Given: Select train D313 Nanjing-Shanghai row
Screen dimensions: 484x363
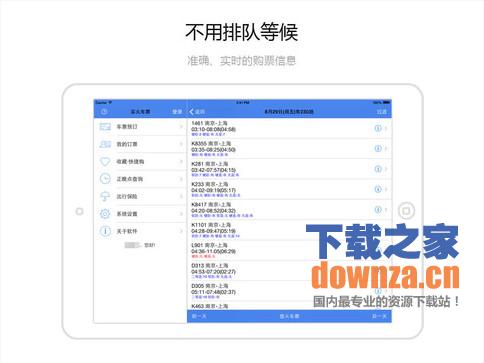Looking at the screenshot, I should coord(289,271).
